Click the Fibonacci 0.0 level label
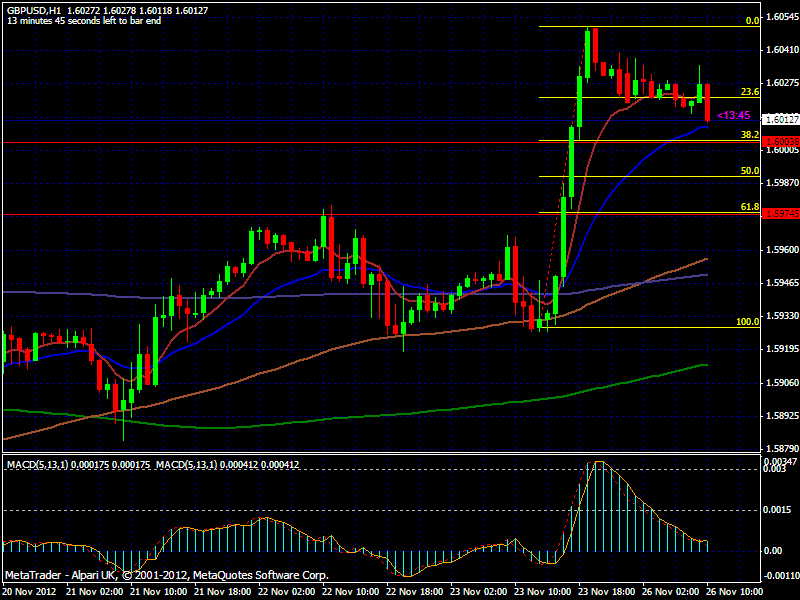The image size is (800, 600). [x=752, y=21]
